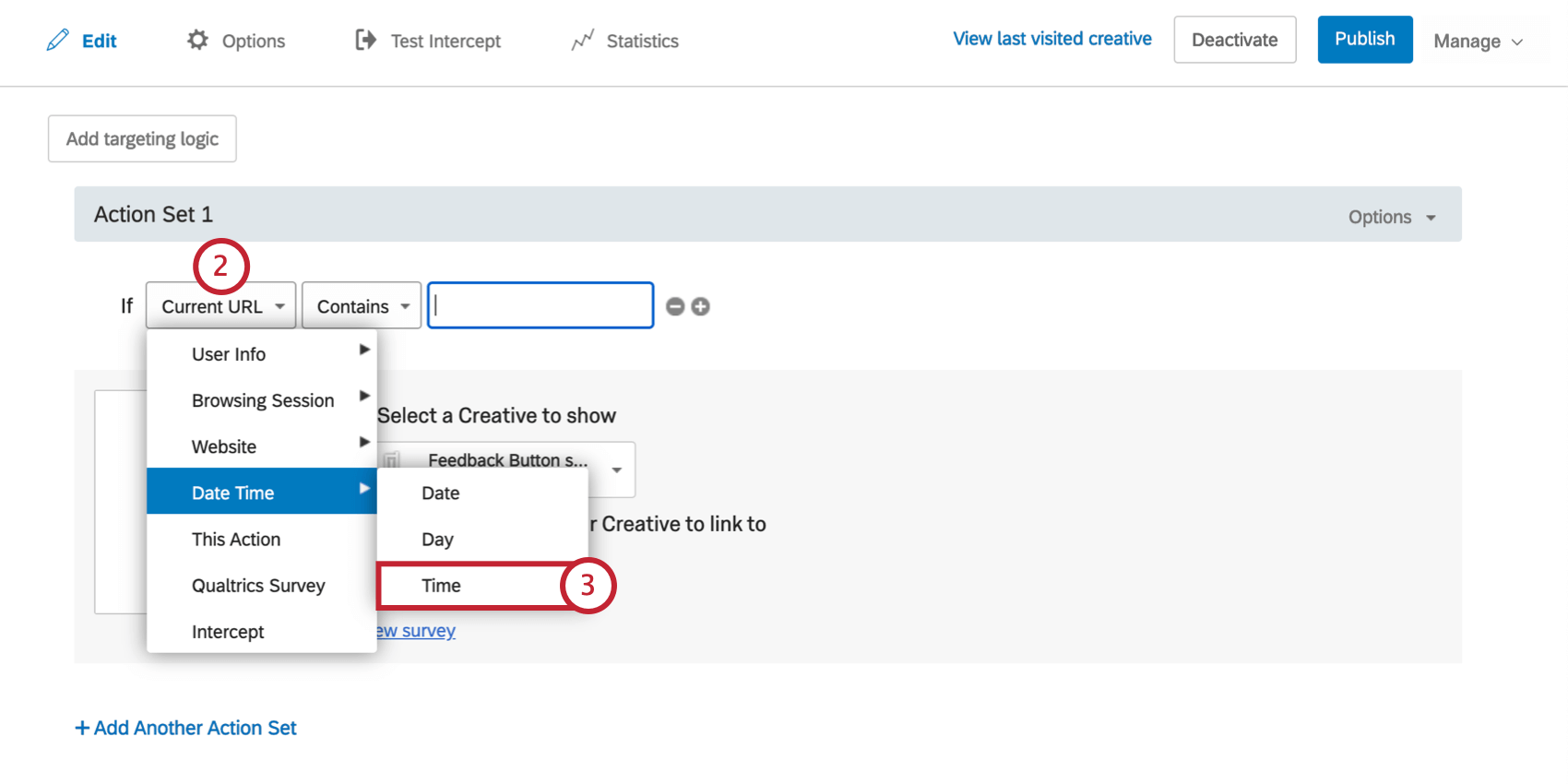Add another condition with the plus icon

[x=701, y=306]
